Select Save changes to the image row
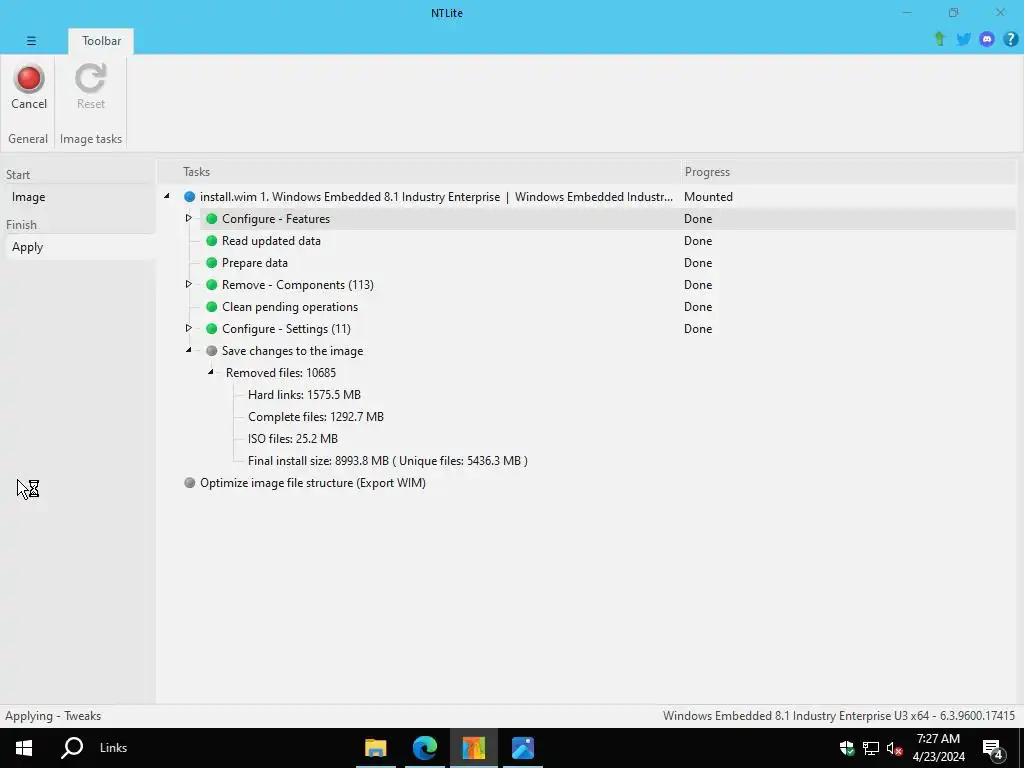Screen dimensions: 1024x768 click(x=293, y=351)
